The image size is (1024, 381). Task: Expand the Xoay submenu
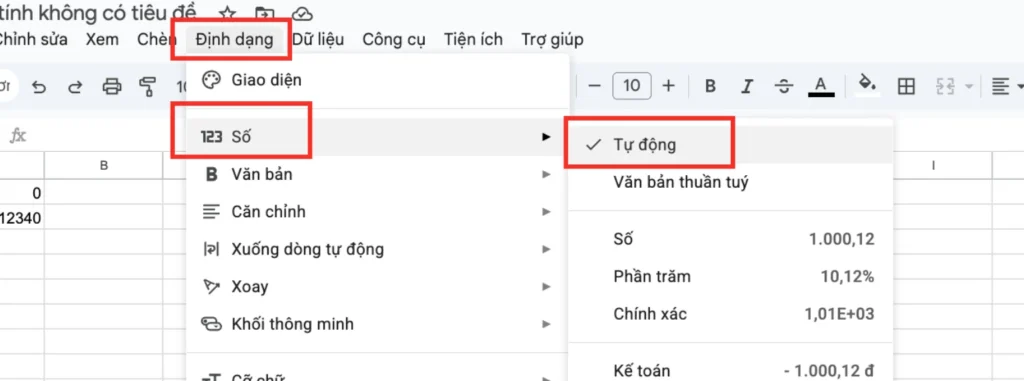377,286
